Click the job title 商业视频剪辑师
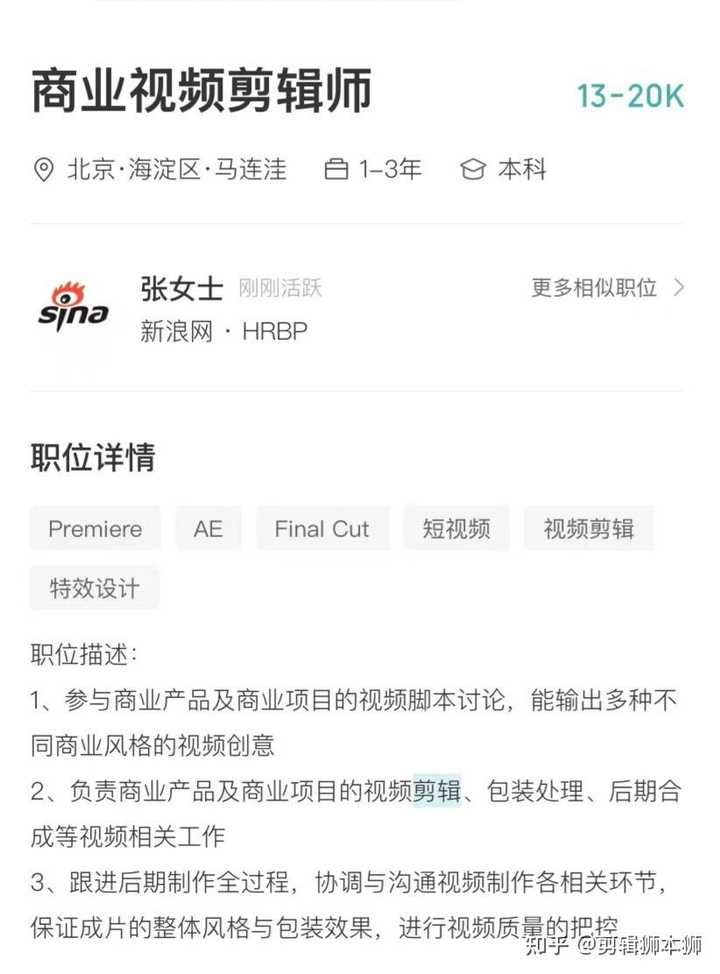The image size is (720, 974). tap(201, 91)
